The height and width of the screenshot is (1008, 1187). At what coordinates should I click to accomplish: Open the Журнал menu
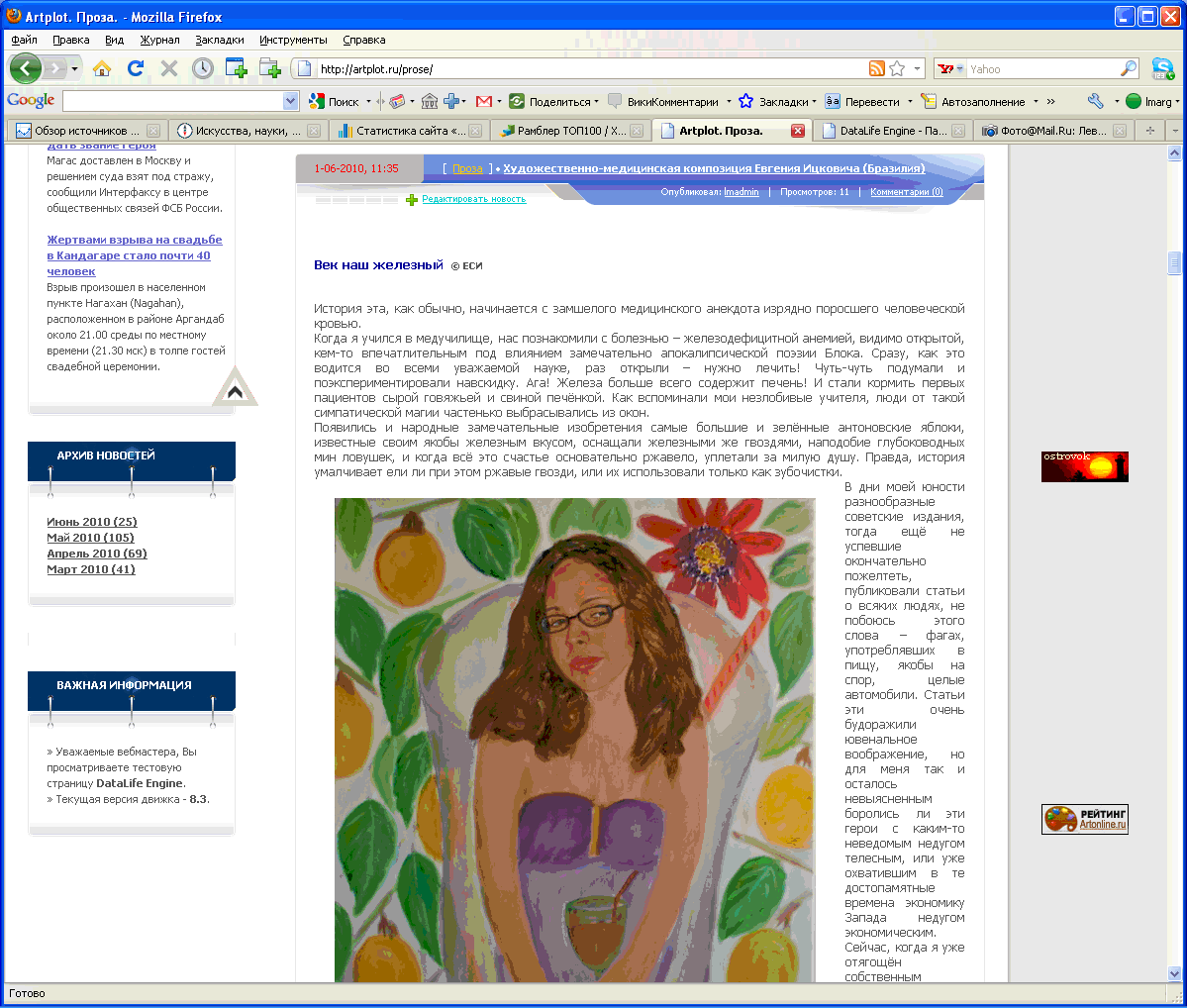click(x=159, y=40)
